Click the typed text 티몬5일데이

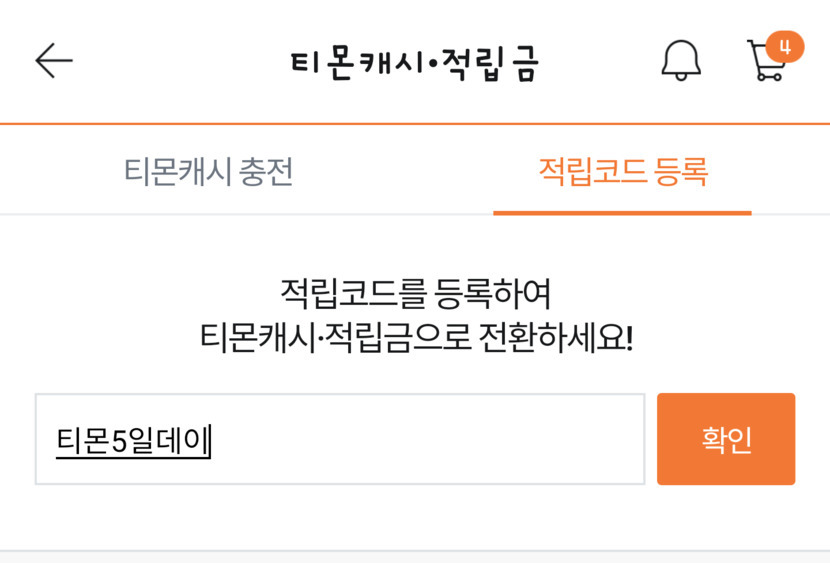[132, 440]
